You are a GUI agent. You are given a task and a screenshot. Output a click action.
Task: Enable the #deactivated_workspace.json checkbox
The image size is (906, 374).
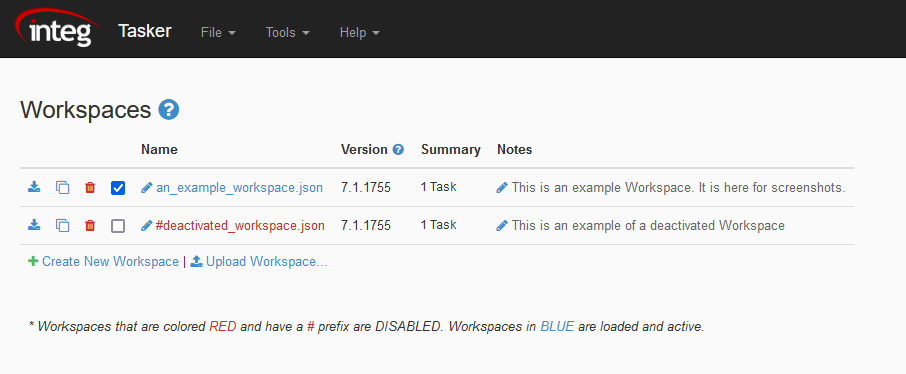[118, 225]
